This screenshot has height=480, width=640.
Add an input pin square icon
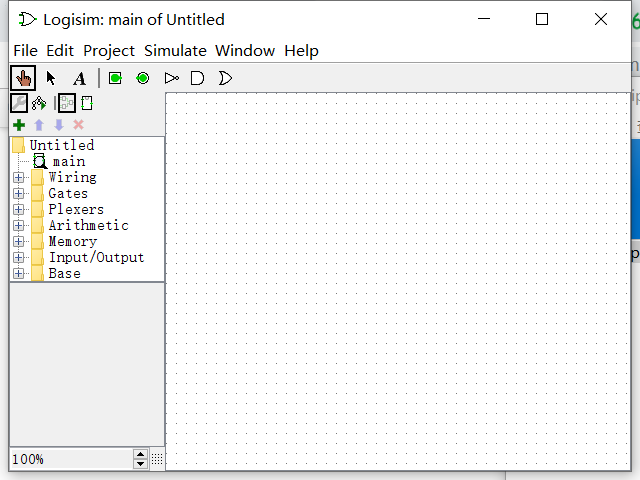click(116, 78)
